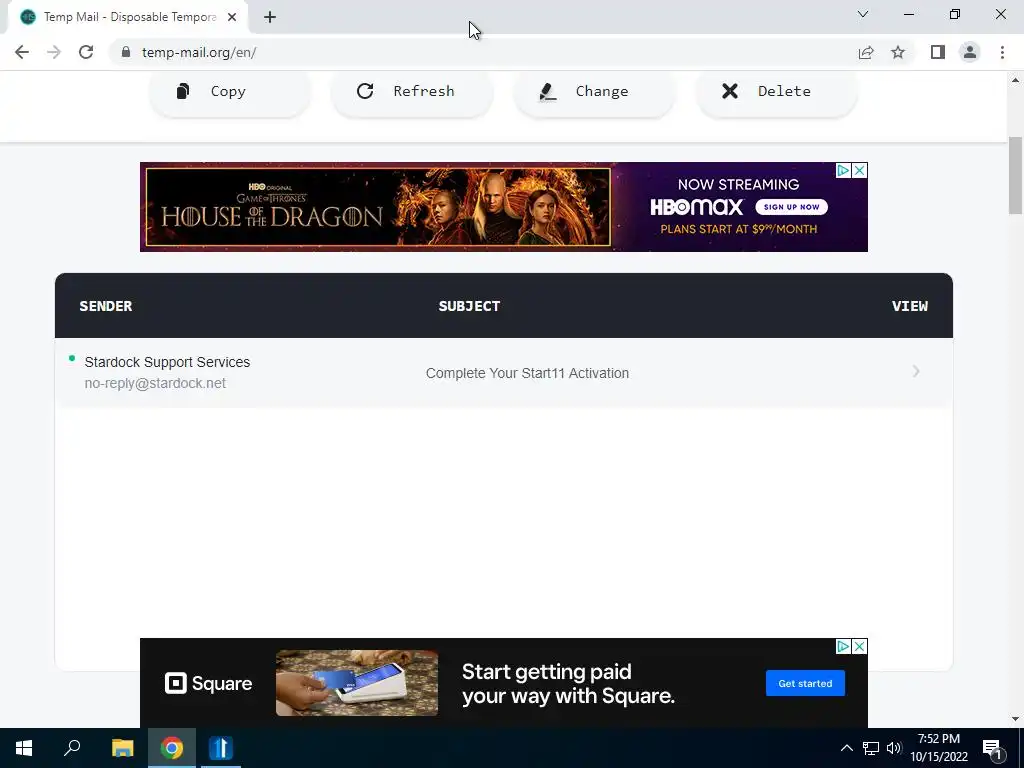The height and width of the screenshot is (768, 1024).
Task: Open Windows taskbar search
Action: pos(72,748)
